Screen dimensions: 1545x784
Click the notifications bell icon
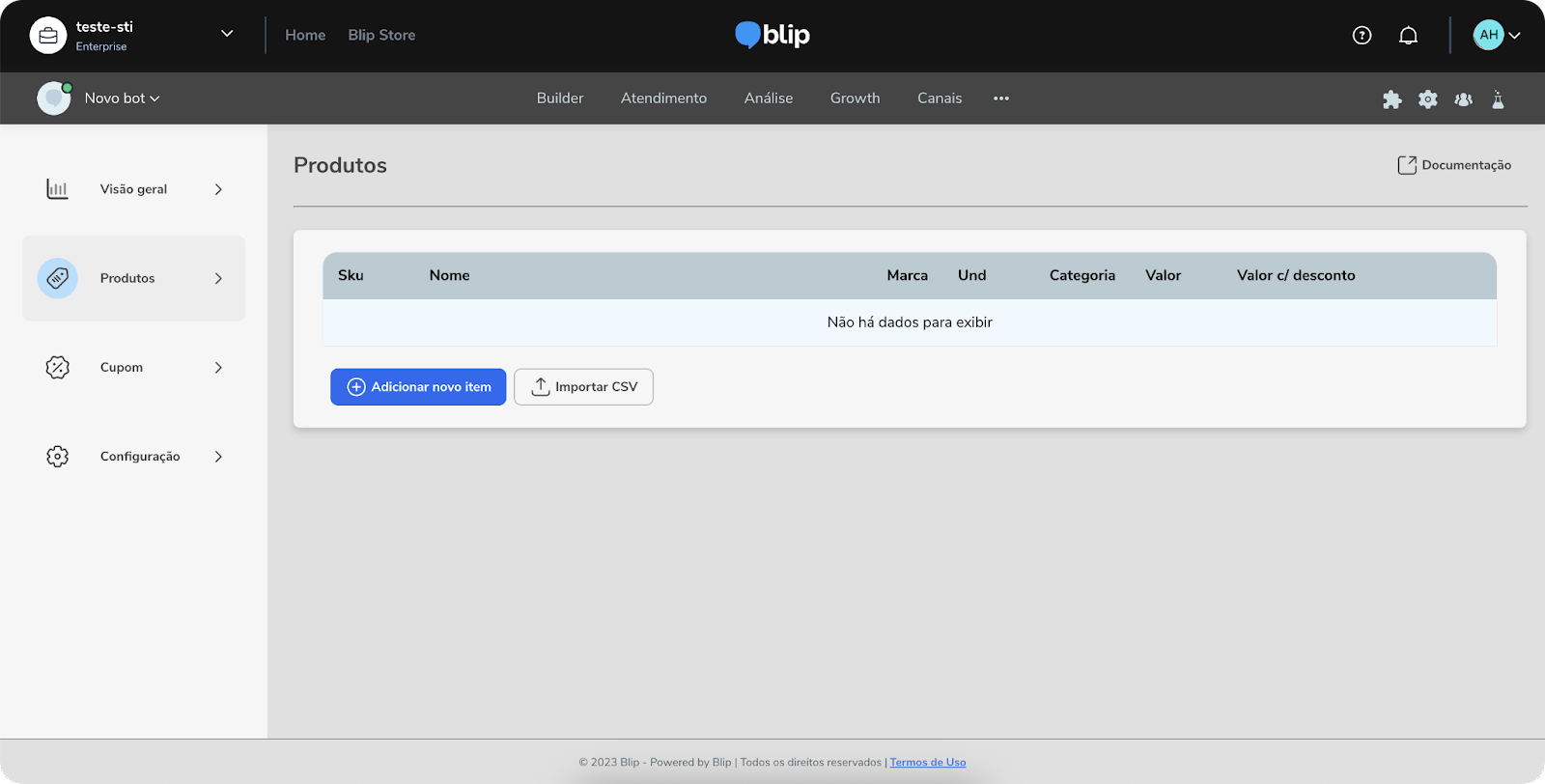(x=1408, y=36)
